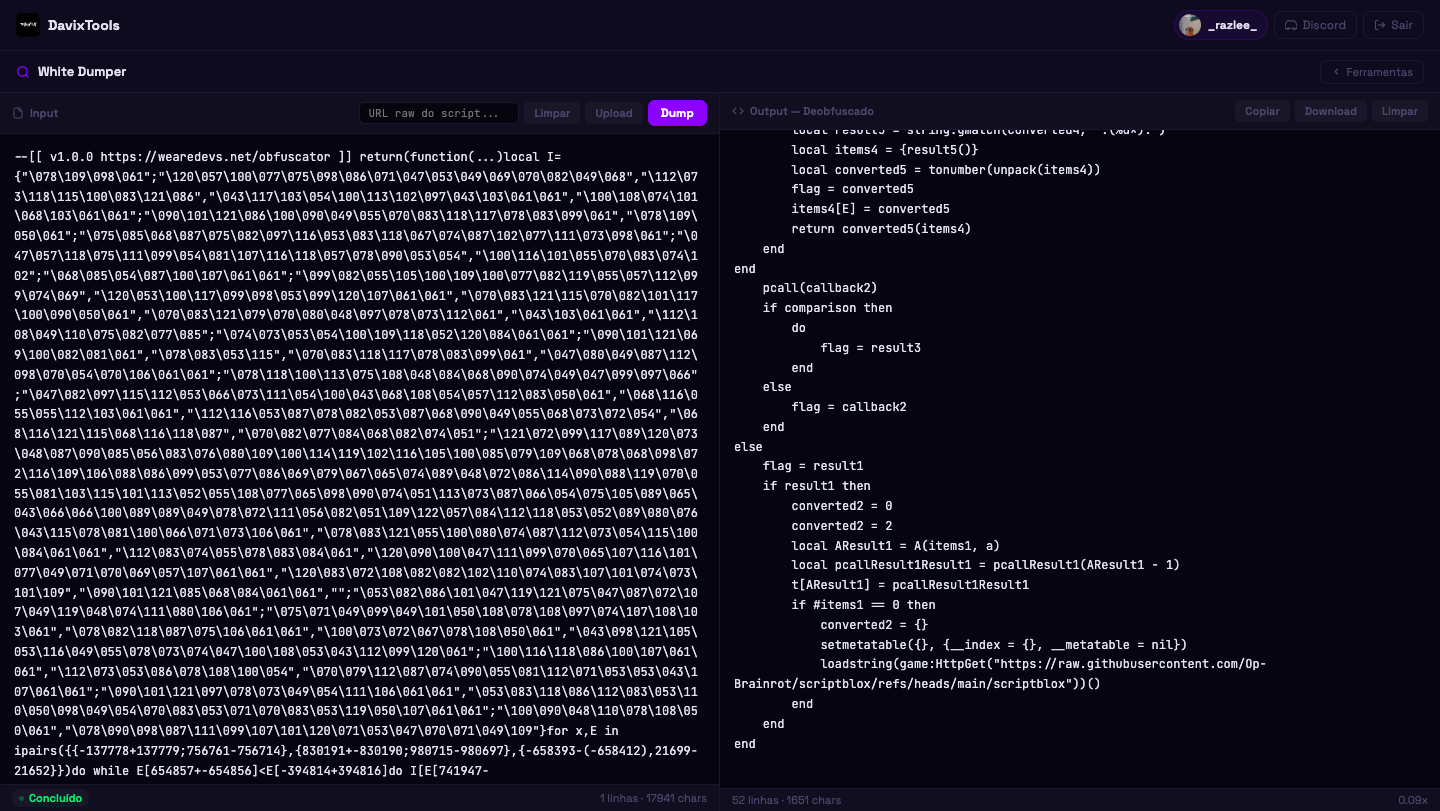Clear the output panel with Limpar
The height and width of the screenshot is (811, 1440).
click(1400, 111)
